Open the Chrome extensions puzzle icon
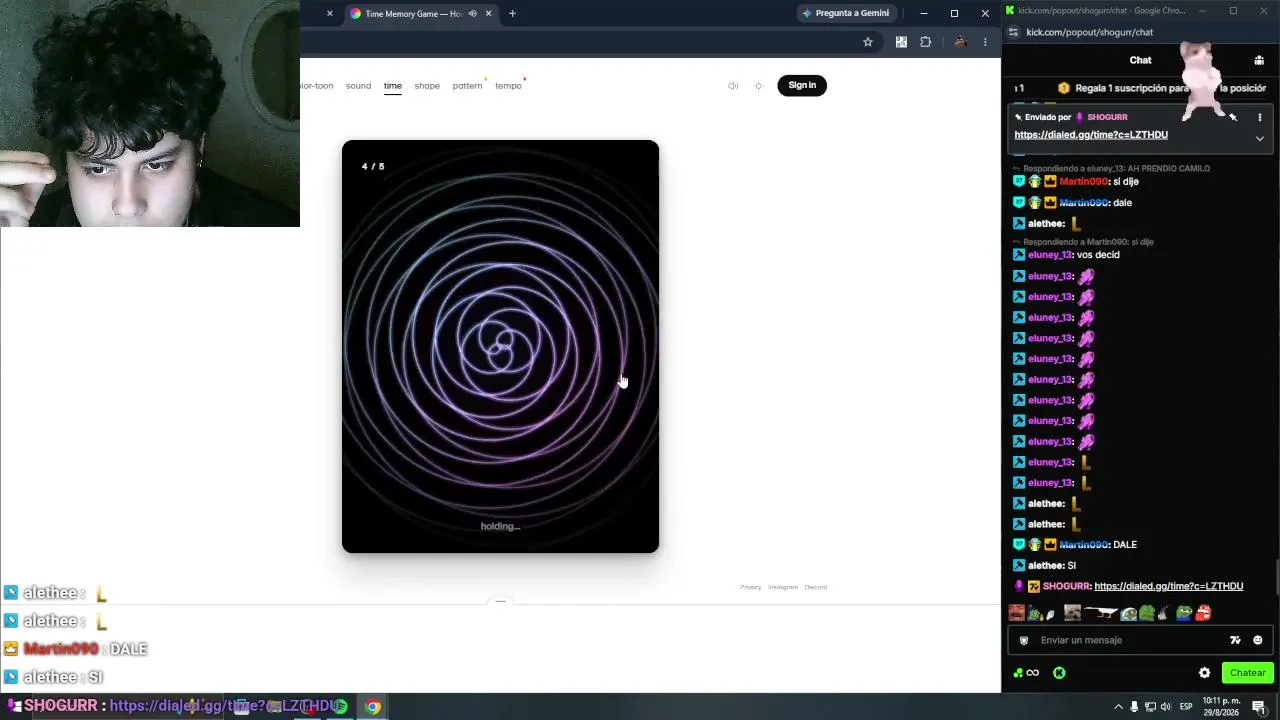1280x720 pixels. tap(925, 42)
